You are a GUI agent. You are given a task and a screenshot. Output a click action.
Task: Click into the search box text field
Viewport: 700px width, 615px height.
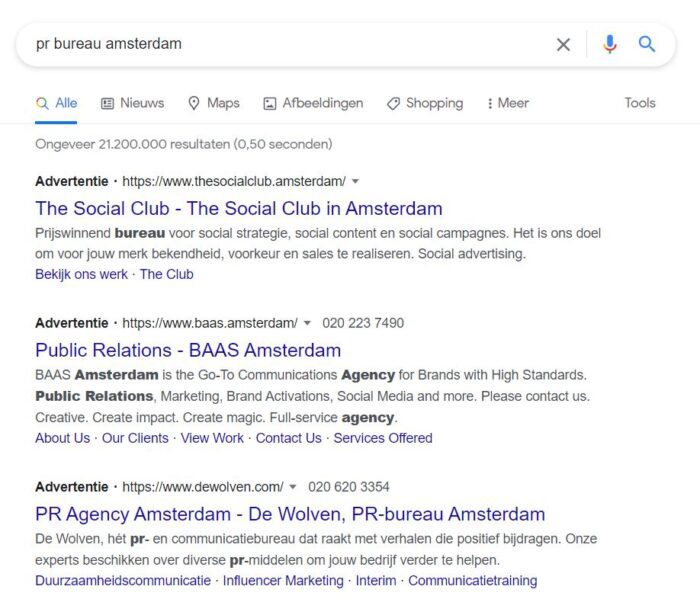pyautogui.click(x=280, y=44)
